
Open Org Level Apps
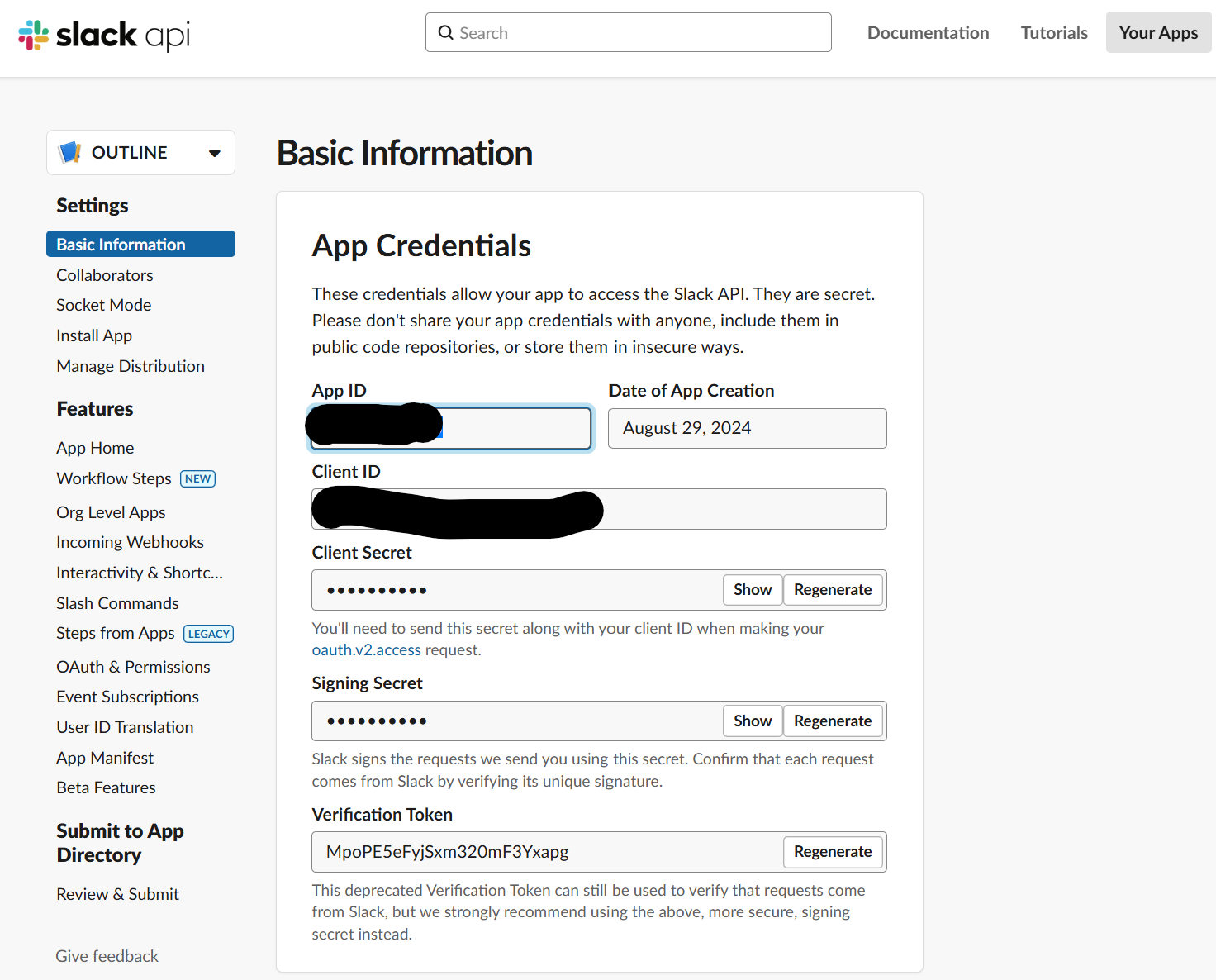point(111,512)
